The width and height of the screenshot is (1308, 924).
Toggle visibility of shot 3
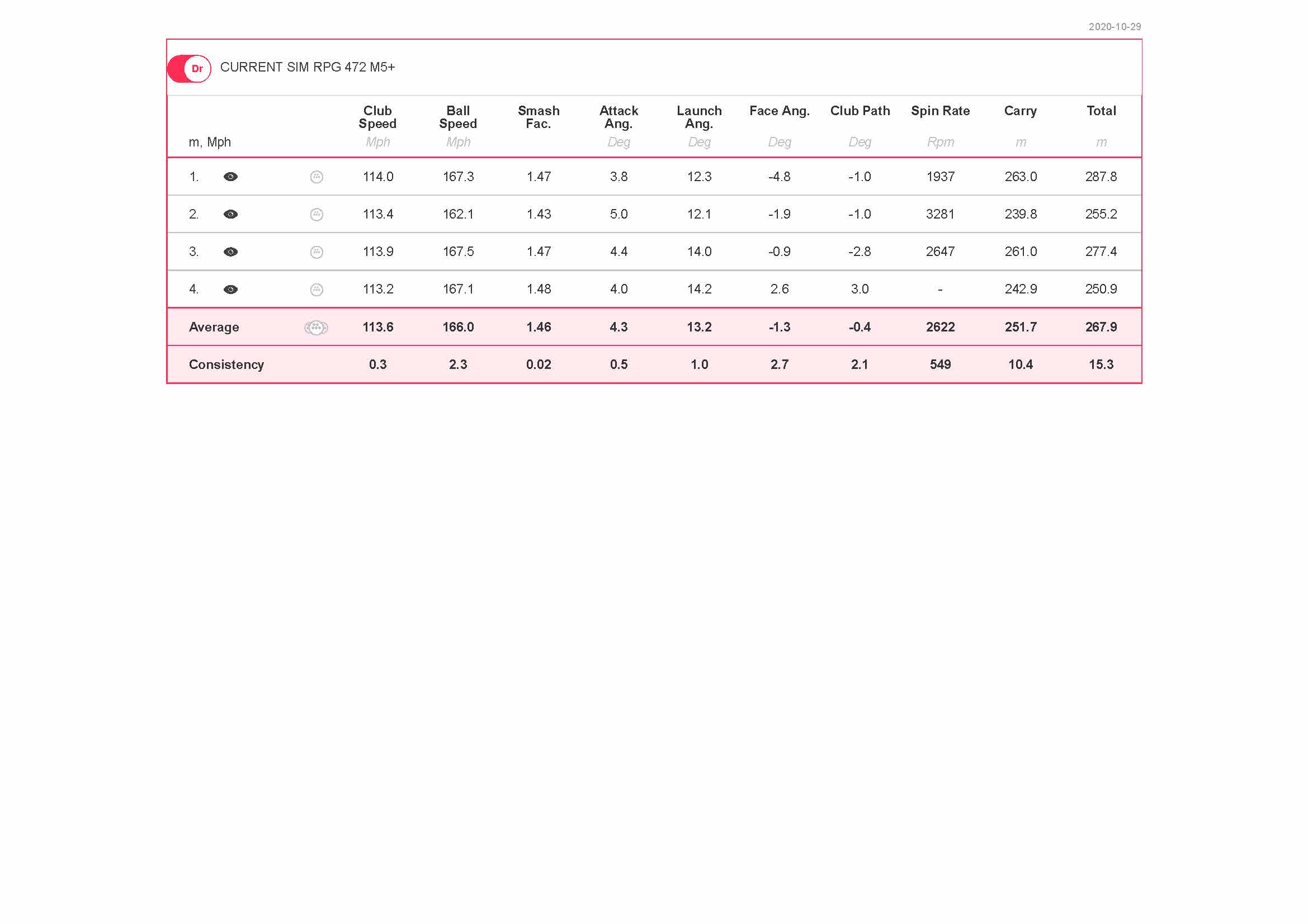click(x=231, y=252)
